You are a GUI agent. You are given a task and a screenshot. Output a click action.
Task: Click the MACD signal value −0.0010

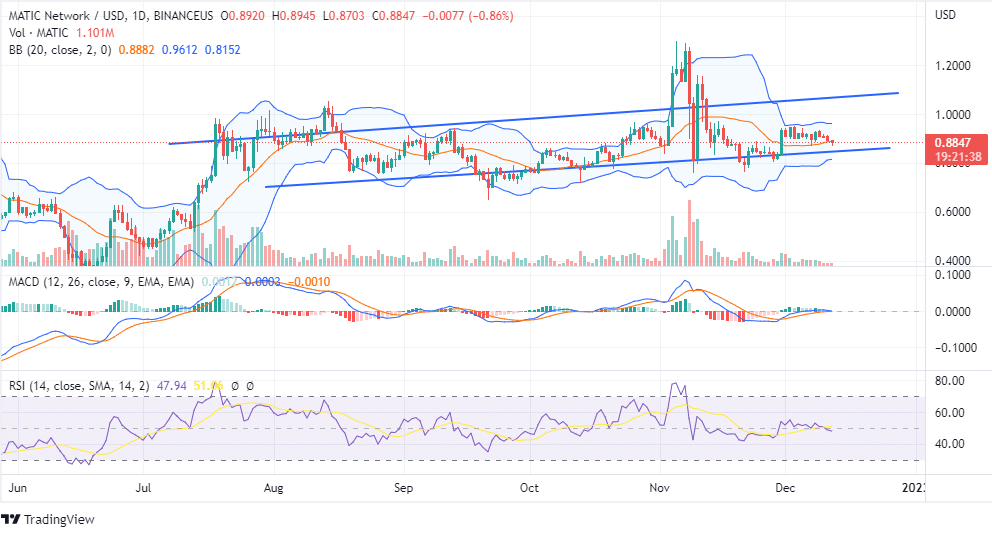[309, 282]
